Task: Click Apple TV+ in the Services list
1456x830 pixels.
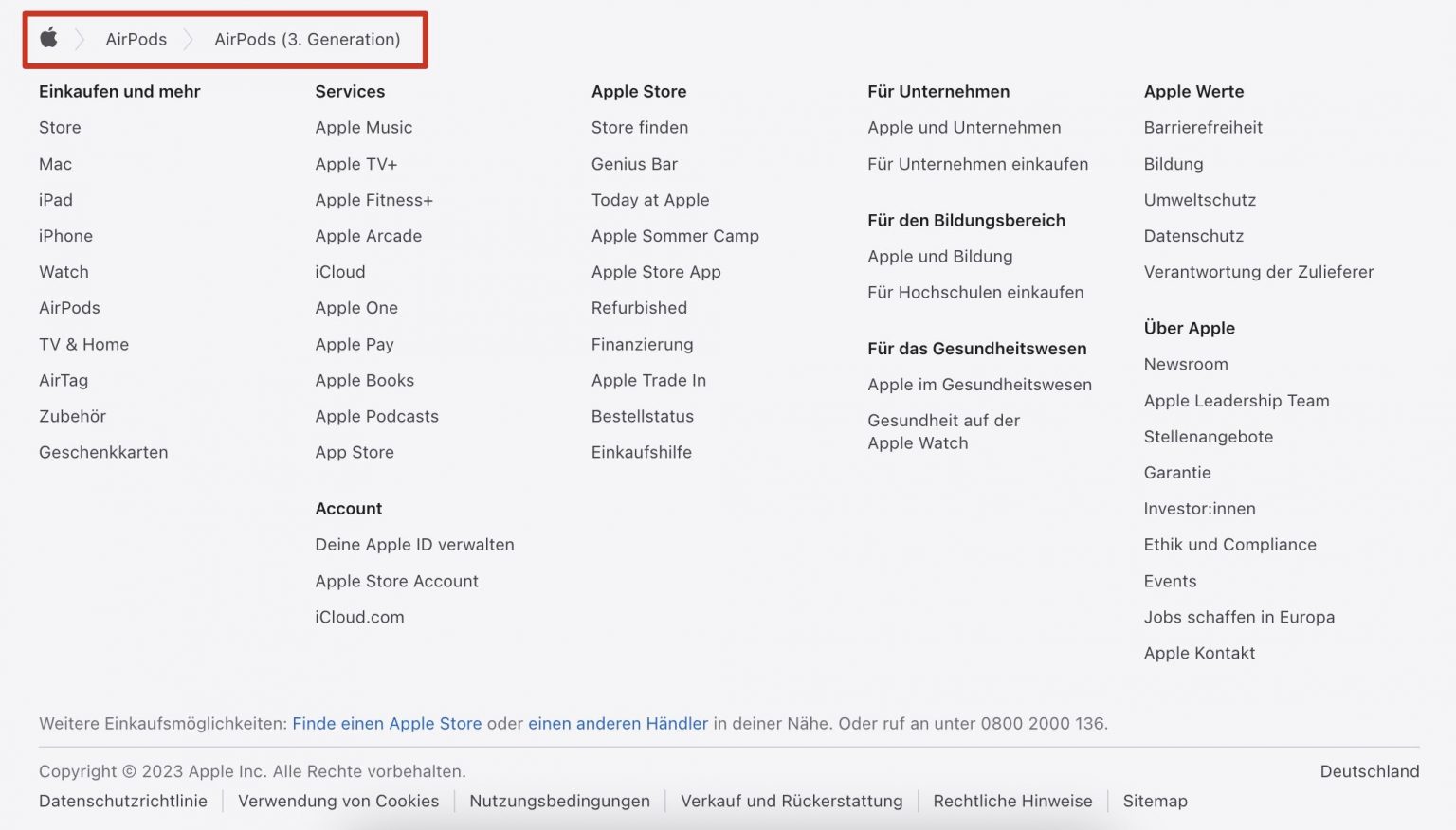Action: click(355, 163)
